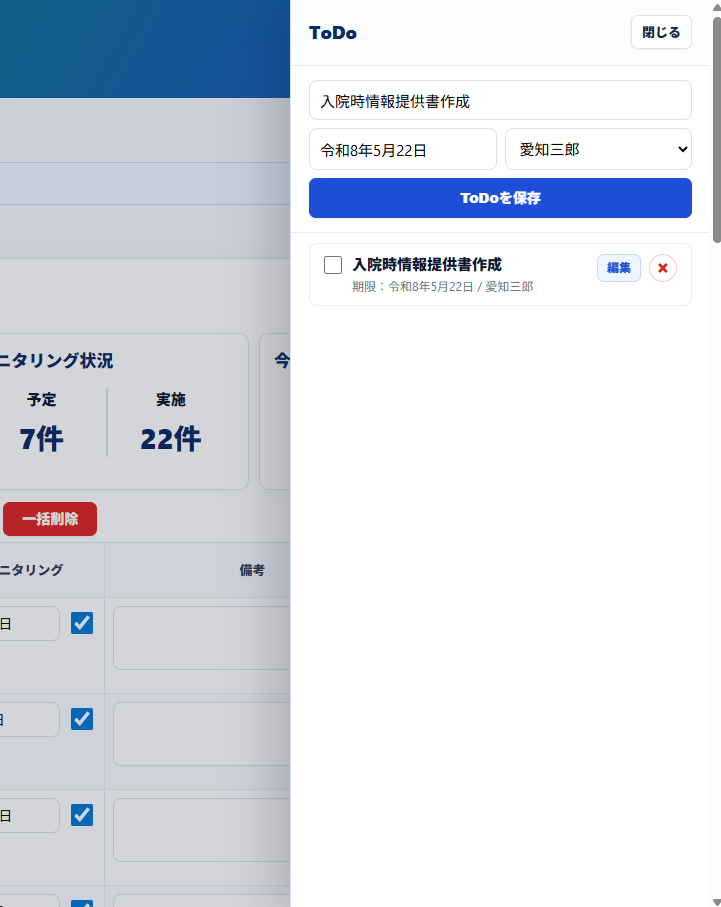Click the ToDo panel heading
This screenshot has width=721, height=907.
click(333, 33)
